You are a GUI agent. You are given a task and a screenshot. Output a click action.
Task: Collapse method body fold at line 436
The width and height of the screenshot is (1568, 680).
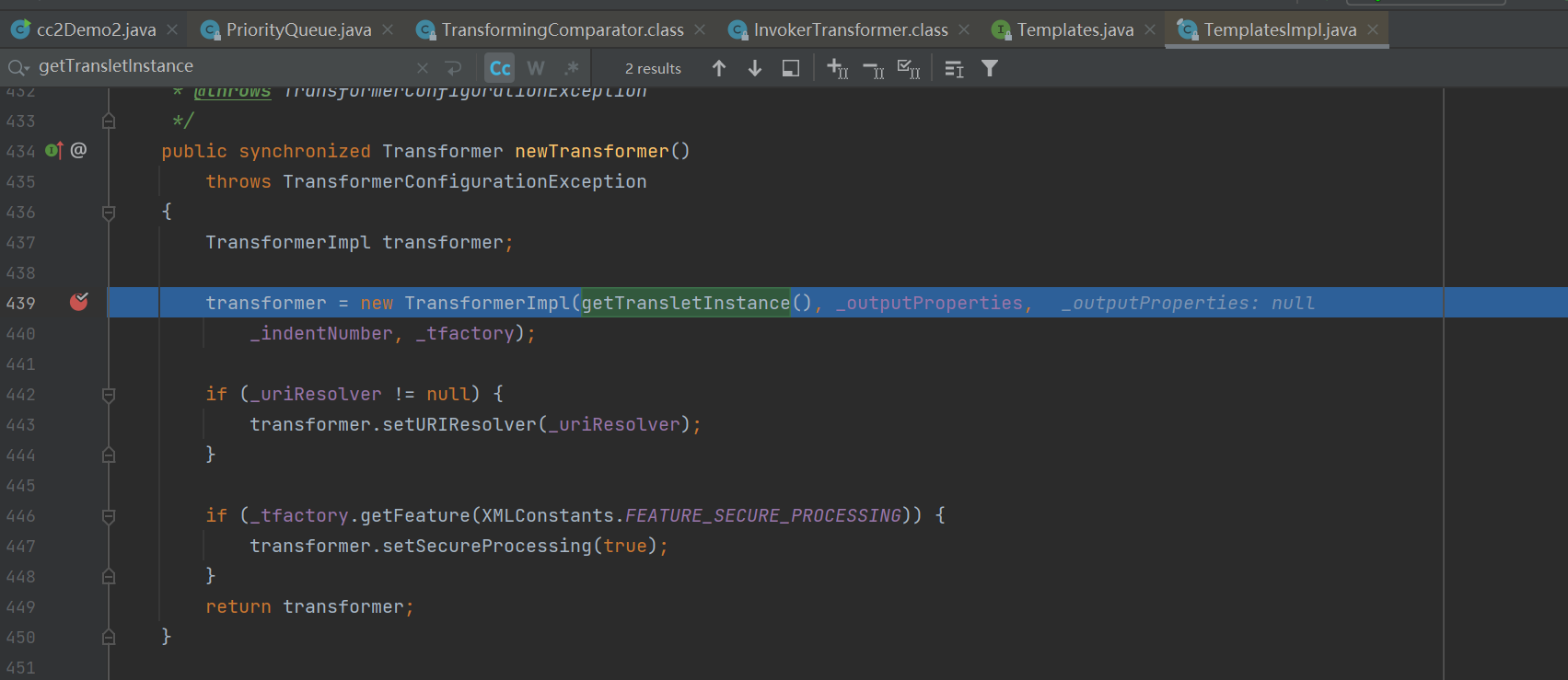click(109, 213)
